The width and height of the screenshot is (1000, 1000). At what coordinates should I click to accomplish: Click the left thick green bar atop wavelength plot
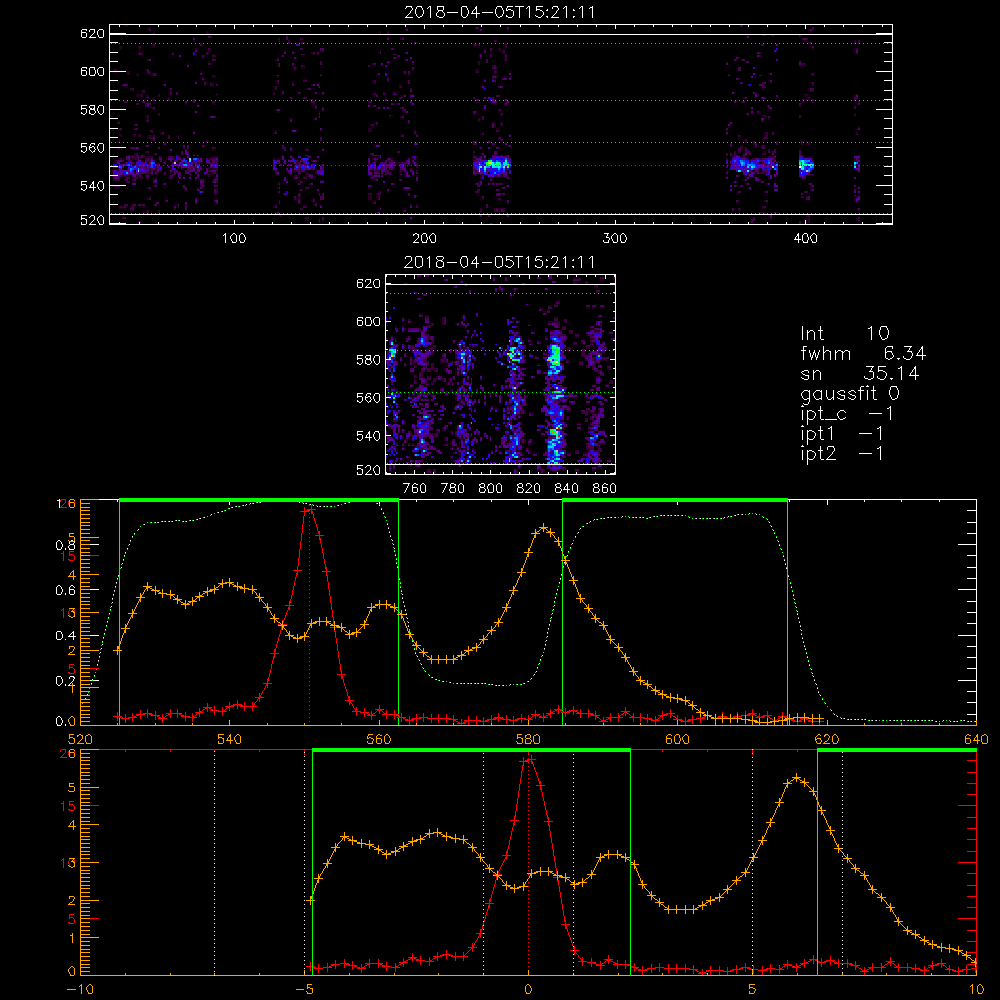pyautogui.click(x=259, y=500)
